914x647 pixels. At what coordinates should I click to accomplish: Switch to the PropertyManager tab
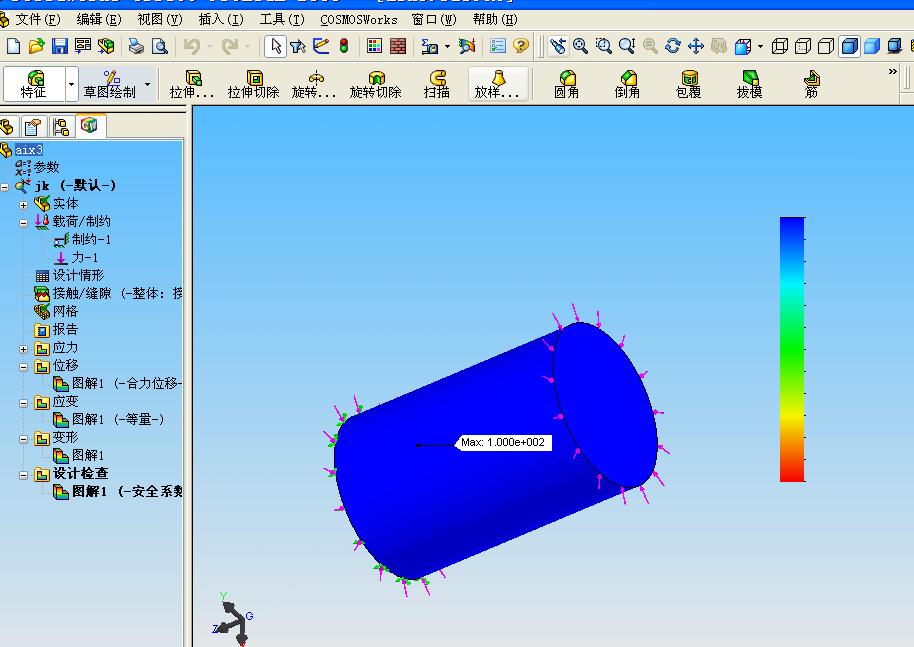[x=33, y=126]
